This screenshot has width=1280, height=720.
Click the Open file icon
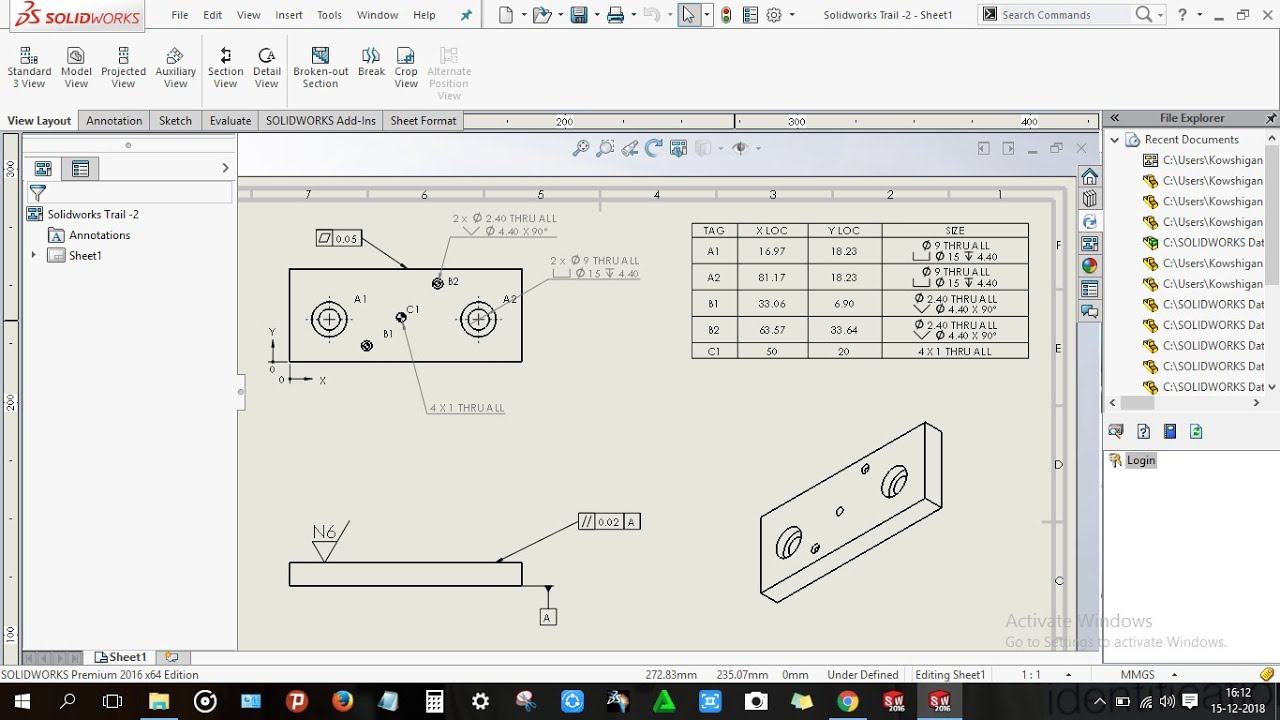tap(541, 15)
